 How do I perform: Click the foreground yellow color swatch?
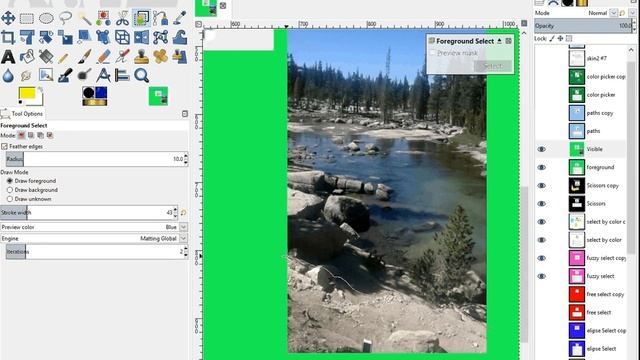pyautogui.click(x=27, y=93)
